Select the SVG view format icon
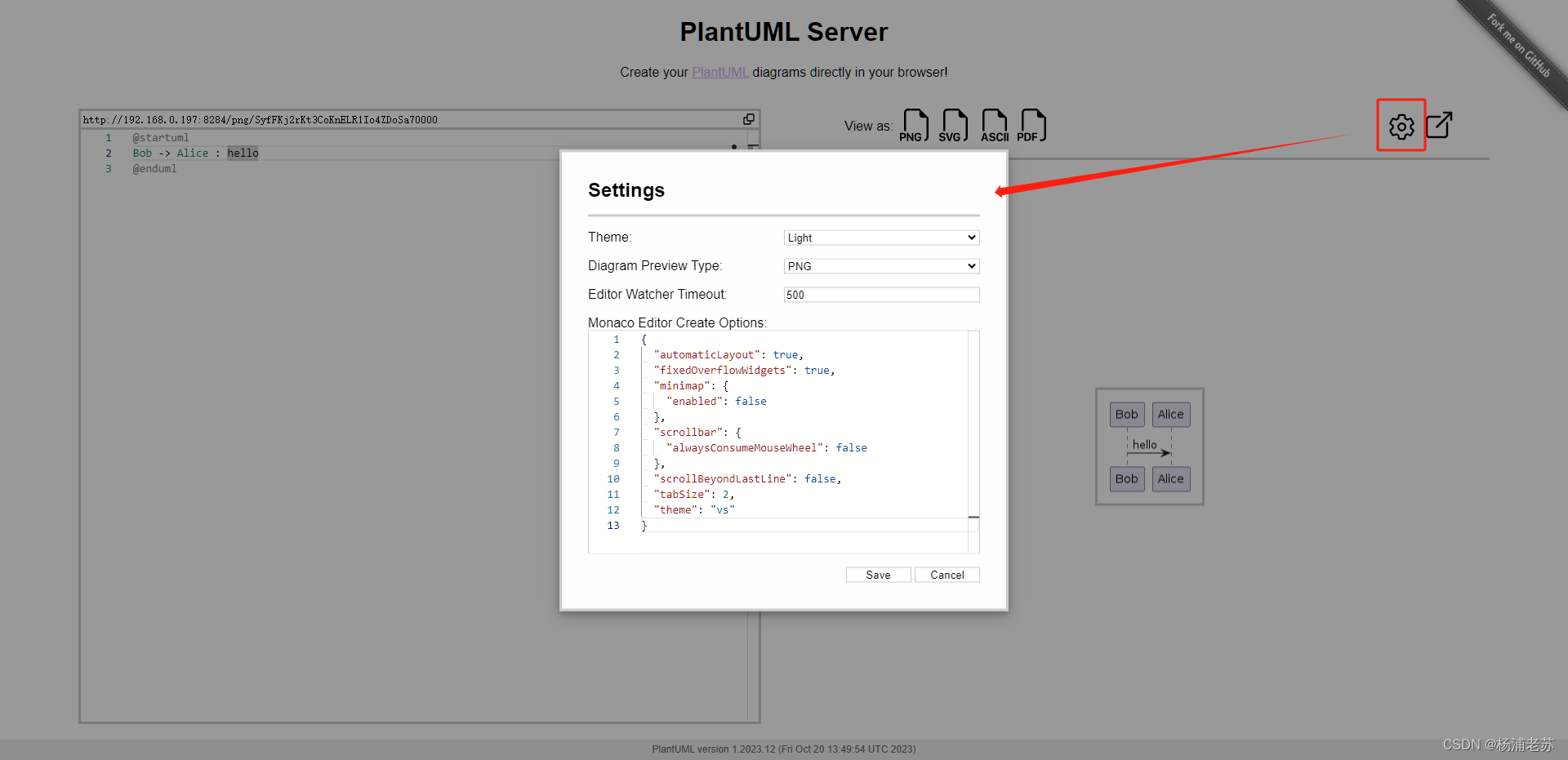Screen dimensions: 1568x760 [x=953, y=125]
